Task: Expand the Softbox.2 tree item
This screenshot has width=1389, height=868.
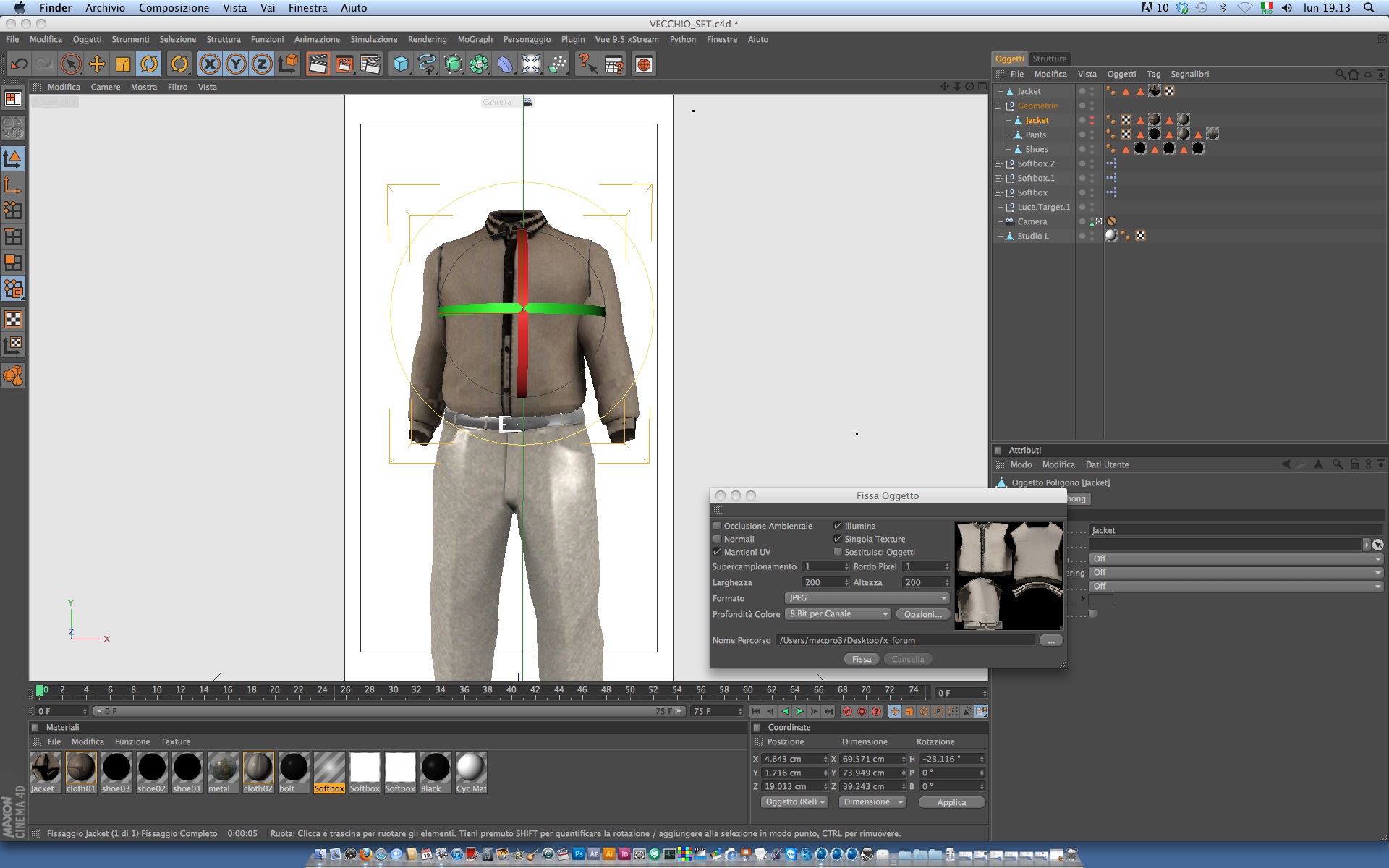Action: tap(998, 164)
